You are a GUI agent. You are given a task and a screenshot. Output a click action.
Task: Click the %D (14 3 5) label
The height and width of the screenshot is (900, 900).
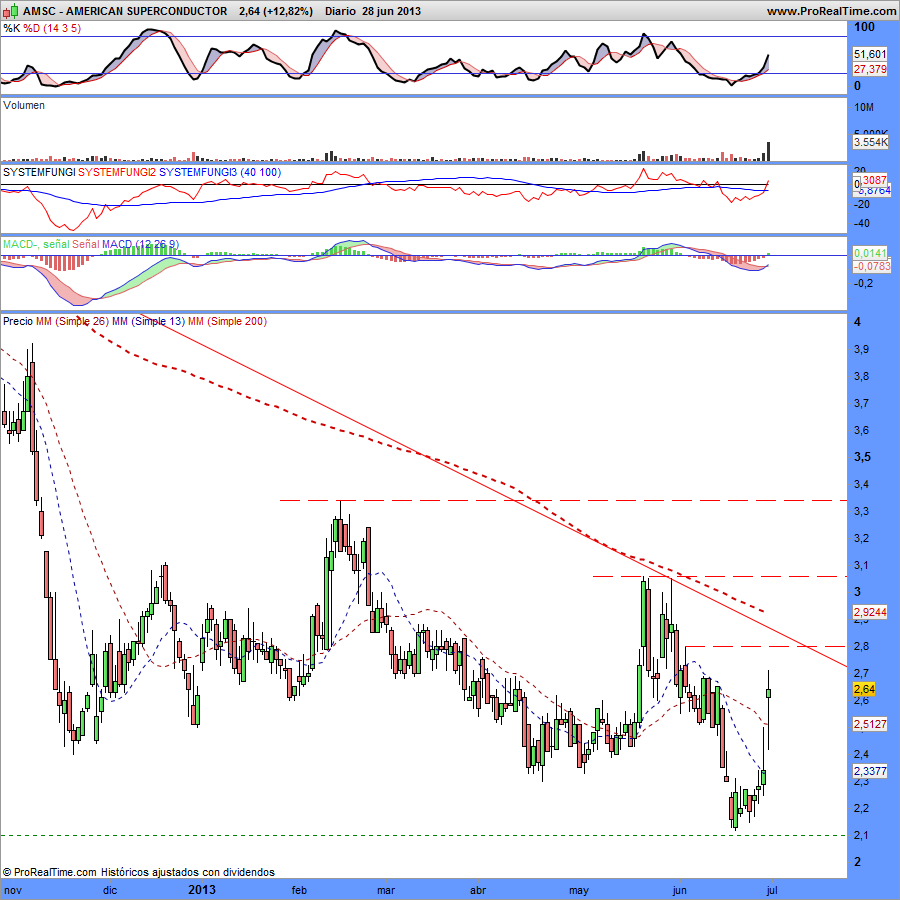click(52, 28)
